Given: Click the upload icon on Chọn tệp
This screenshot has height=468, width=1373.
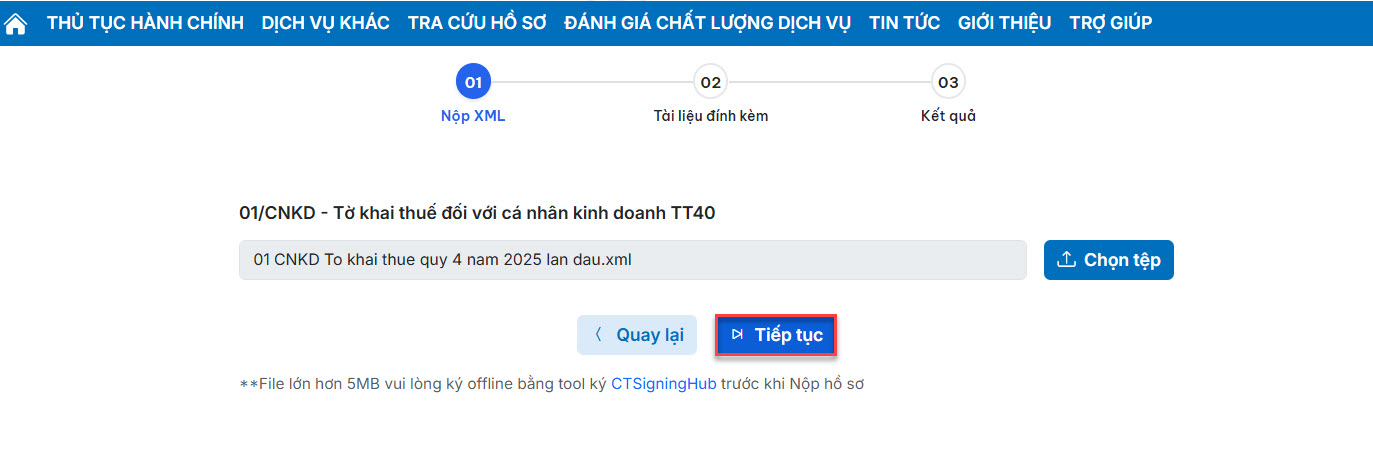Looking at the screenshot, I should click(x=1066, y=260).
